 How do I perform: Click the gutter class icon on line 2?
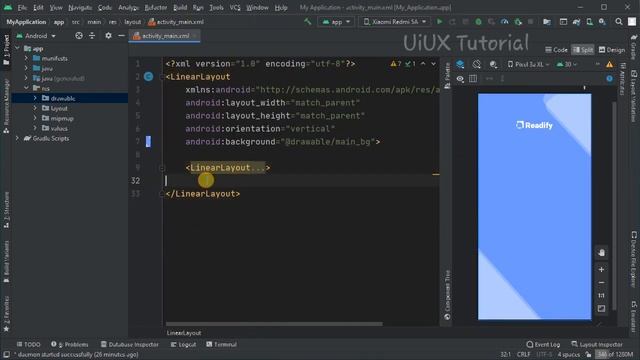pyautogui.click(x=149, y=76)
